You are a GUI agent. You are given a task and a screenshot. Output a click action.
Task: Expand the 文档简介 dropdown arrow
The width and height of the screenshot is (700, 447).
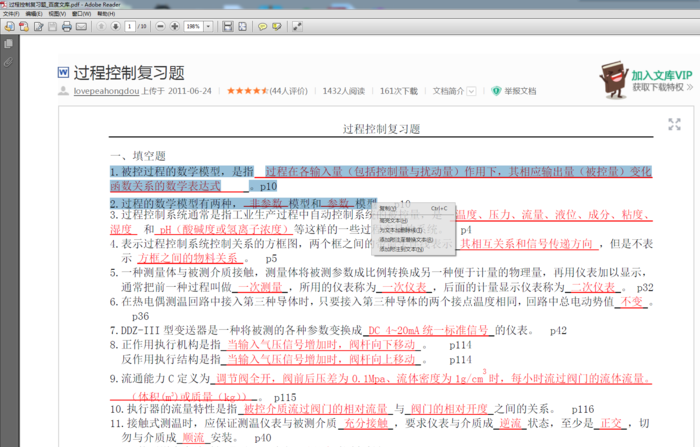[471, 91]
